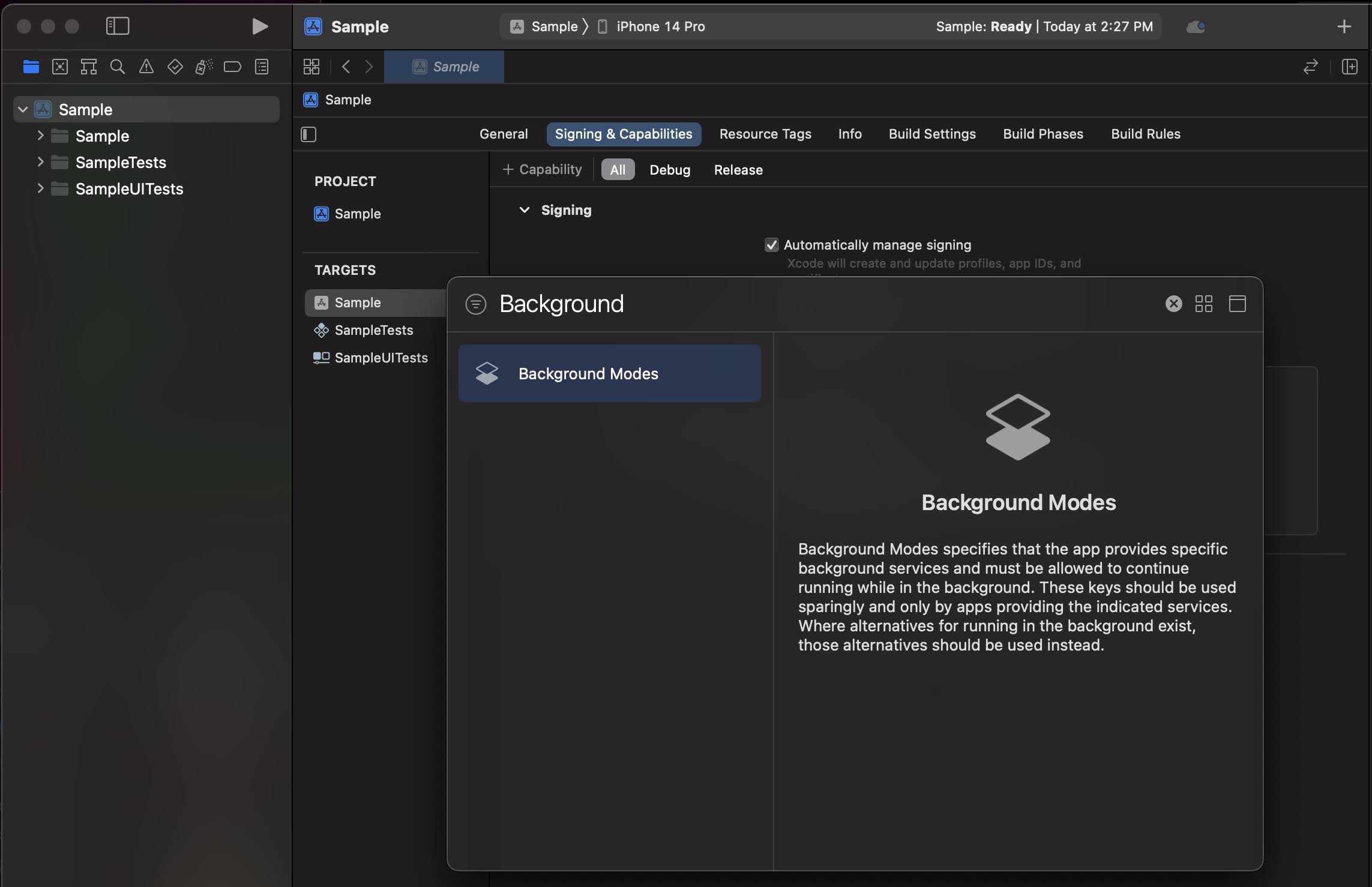
Task: Click the run/play button in toolbar
Action: [x=260, y=26]
